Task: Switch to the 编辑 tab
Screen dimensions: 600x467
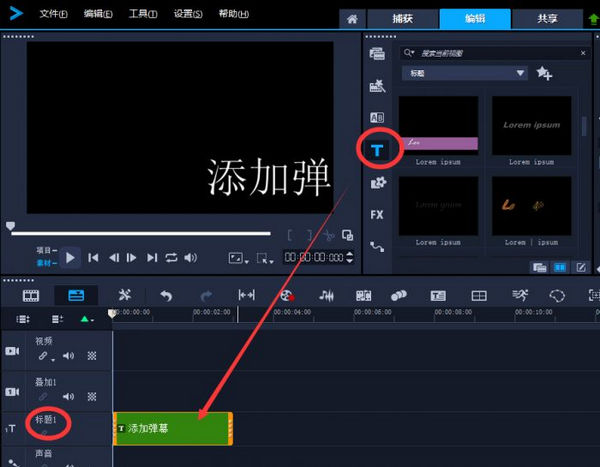Action: pyautogui.click(x=475, y=19)
